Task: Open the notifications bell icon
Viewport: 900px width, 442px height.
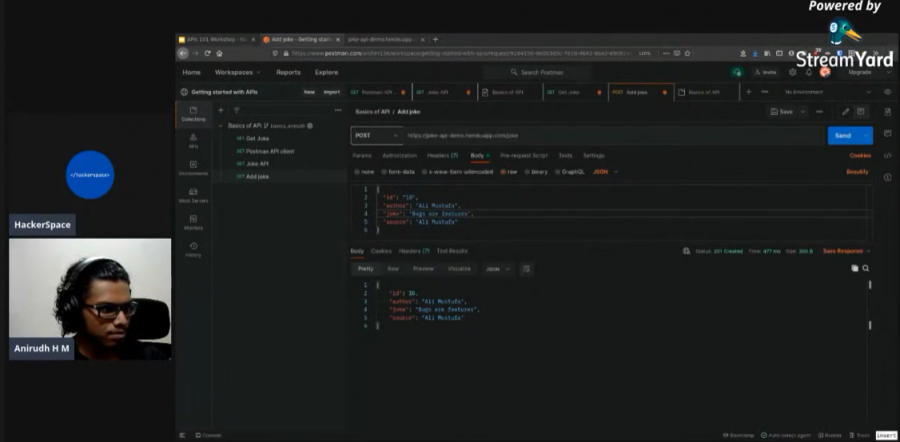Action: pyautogui.click(x=808, y=72)
